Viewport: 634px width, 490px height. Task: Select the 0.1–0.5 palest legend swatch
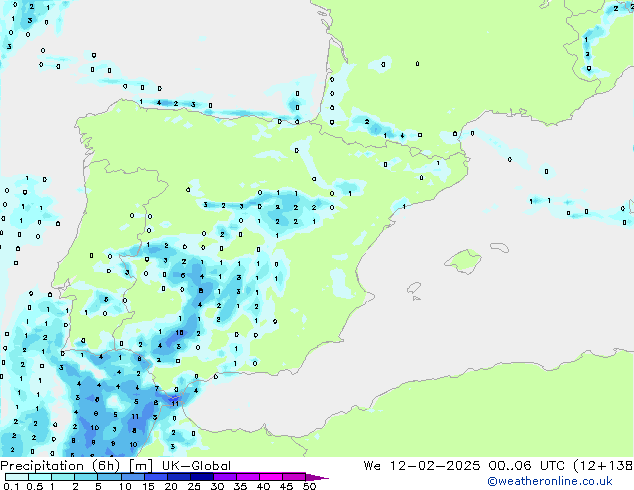pyautogui.click(x=17, y=477)
